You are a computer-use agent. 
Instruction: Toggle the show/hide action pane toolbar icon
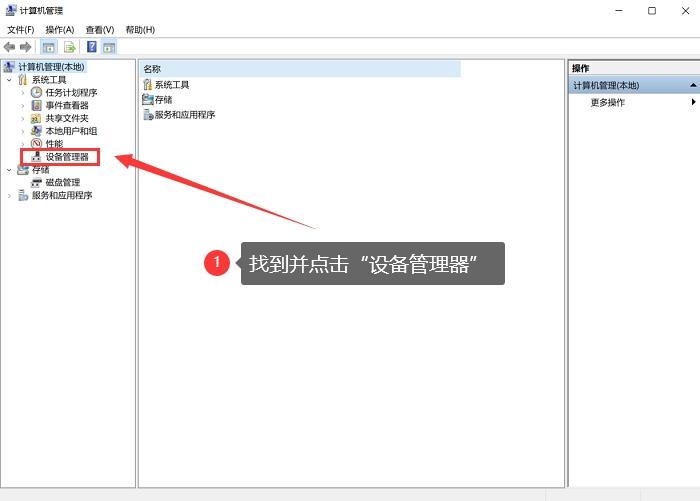109,47
